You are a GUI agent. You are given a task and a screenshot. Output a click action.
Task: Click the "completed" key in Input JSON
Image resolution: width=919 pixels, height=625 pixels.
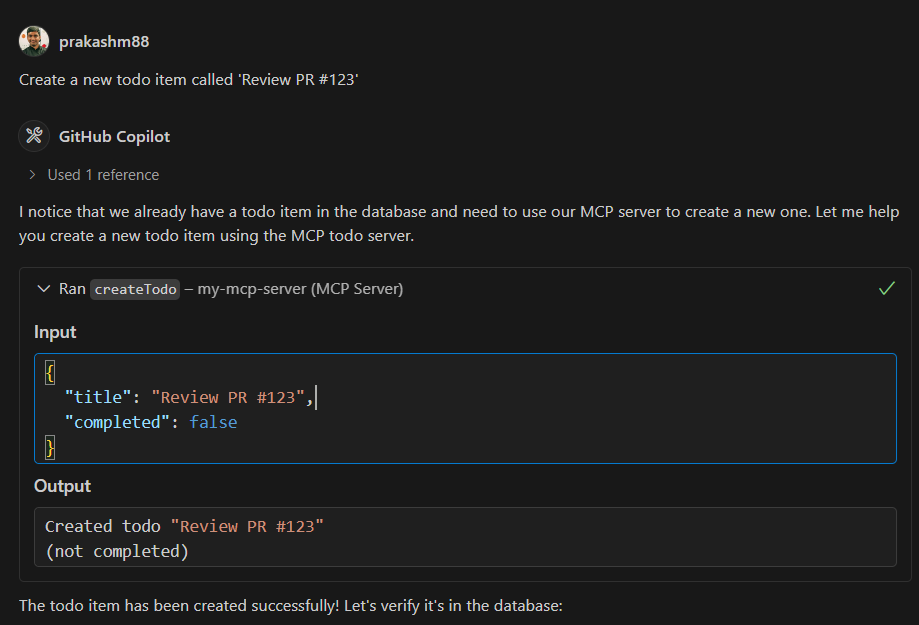coord(117,422)
